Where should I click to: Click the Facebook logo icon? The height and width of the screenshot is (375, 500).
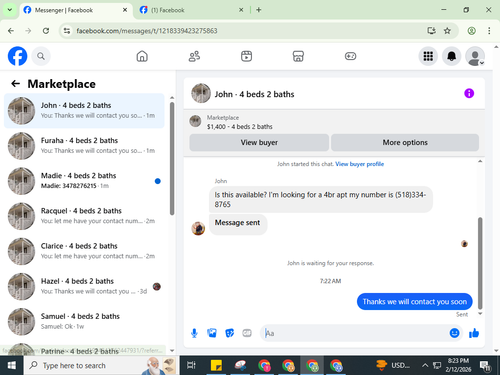pos(17,56)
